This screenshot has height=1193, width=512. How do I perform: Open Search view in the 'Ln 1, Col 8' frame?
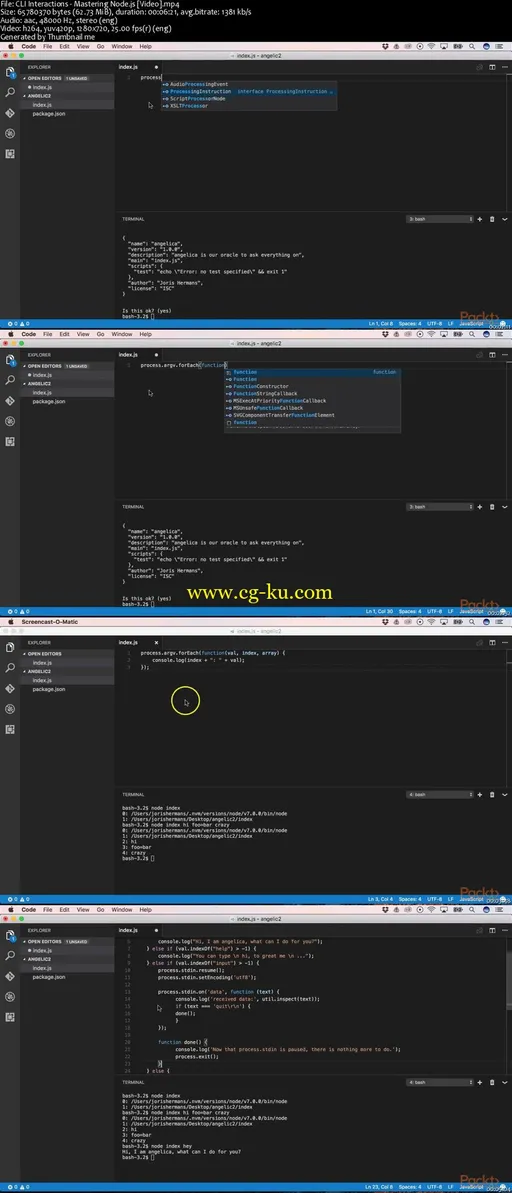click(x=10, y=92)
